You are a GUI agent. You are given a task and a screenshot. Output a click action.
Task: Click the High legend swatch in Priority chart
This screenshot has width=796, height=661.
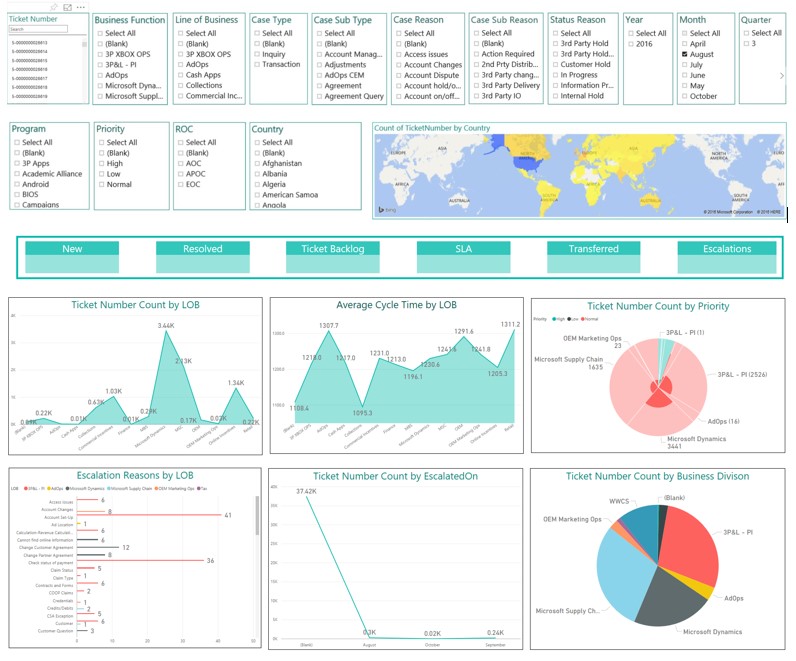[554, 319]
